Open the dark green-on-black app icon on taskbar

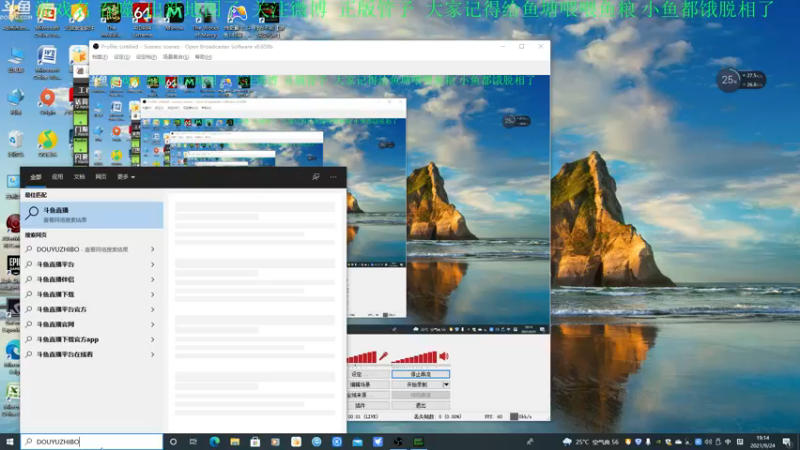(418, 442)
